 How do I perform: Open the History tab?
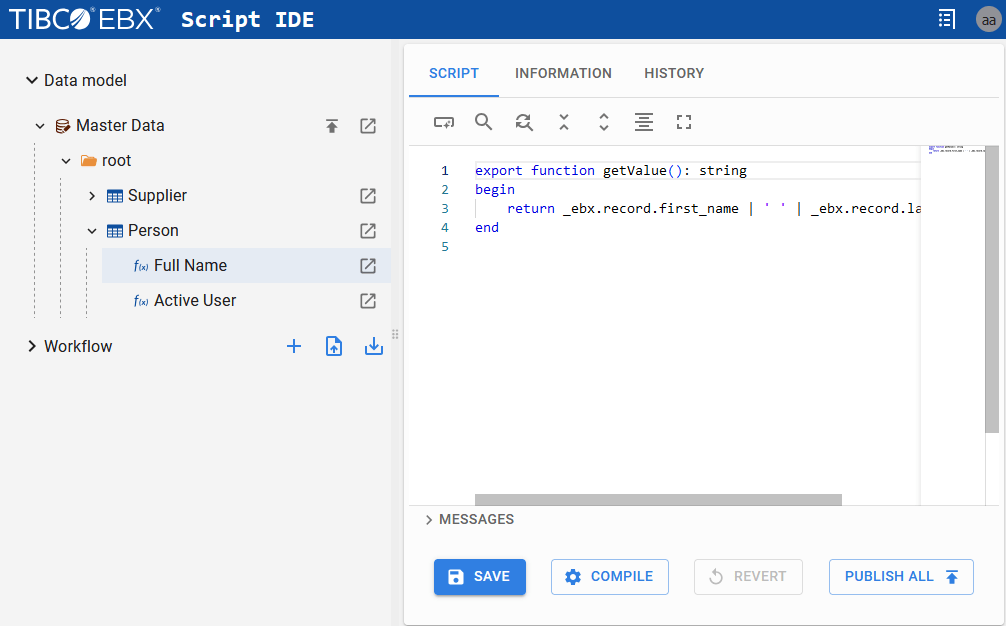click(x=674, y=73)
